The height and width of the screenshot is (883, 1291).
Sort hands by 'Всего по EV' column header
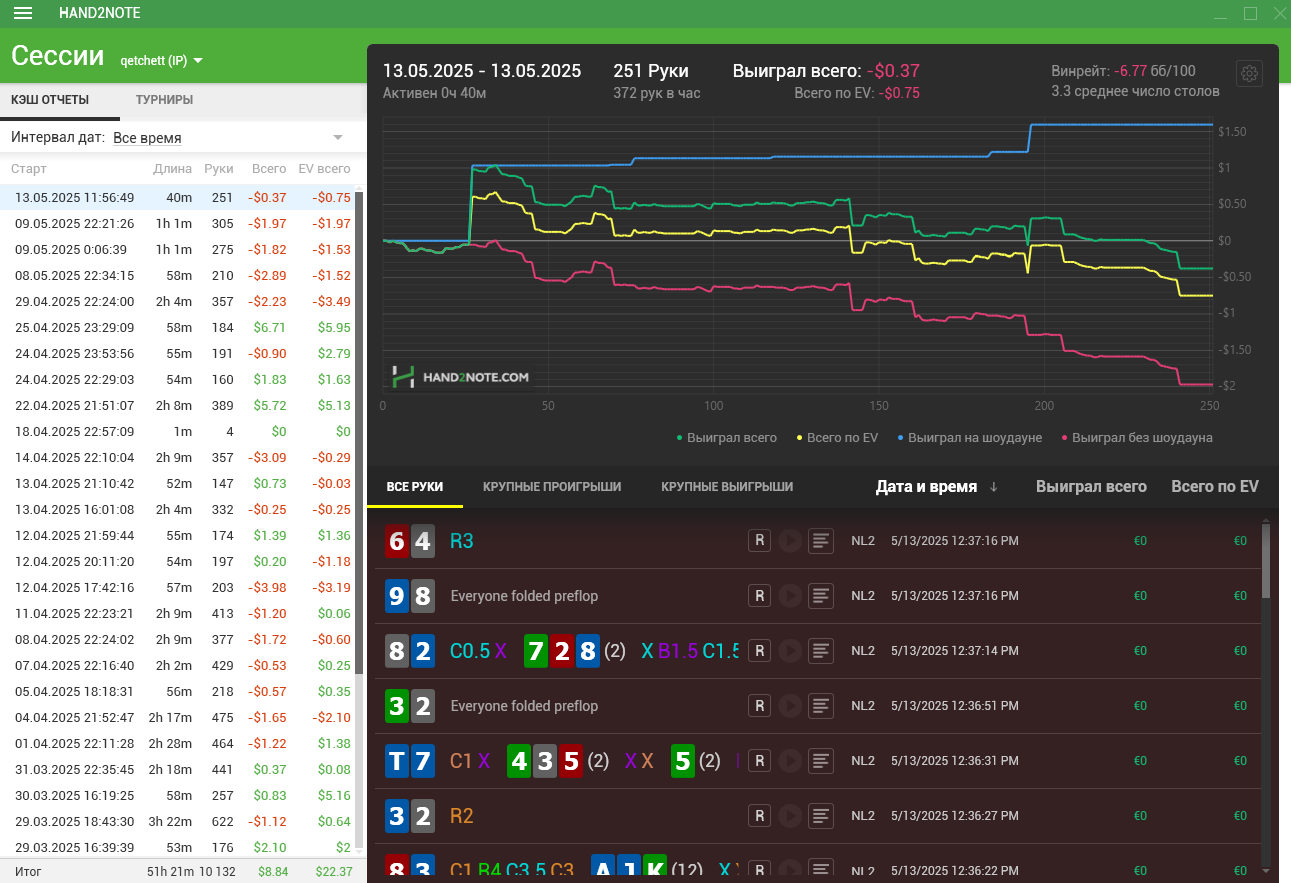click(x=1215, y=487)
